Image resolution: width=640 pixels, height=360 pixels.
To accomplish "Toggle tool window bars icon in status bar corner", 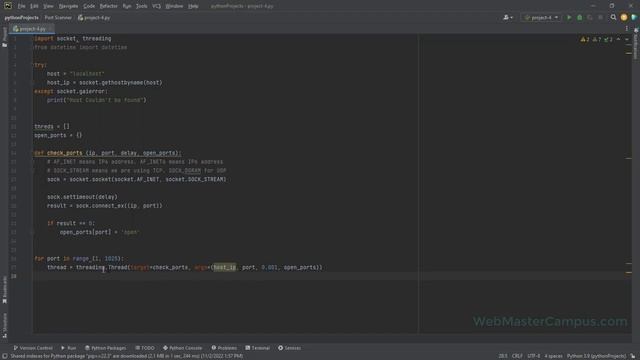I will (x=4, y=356).
